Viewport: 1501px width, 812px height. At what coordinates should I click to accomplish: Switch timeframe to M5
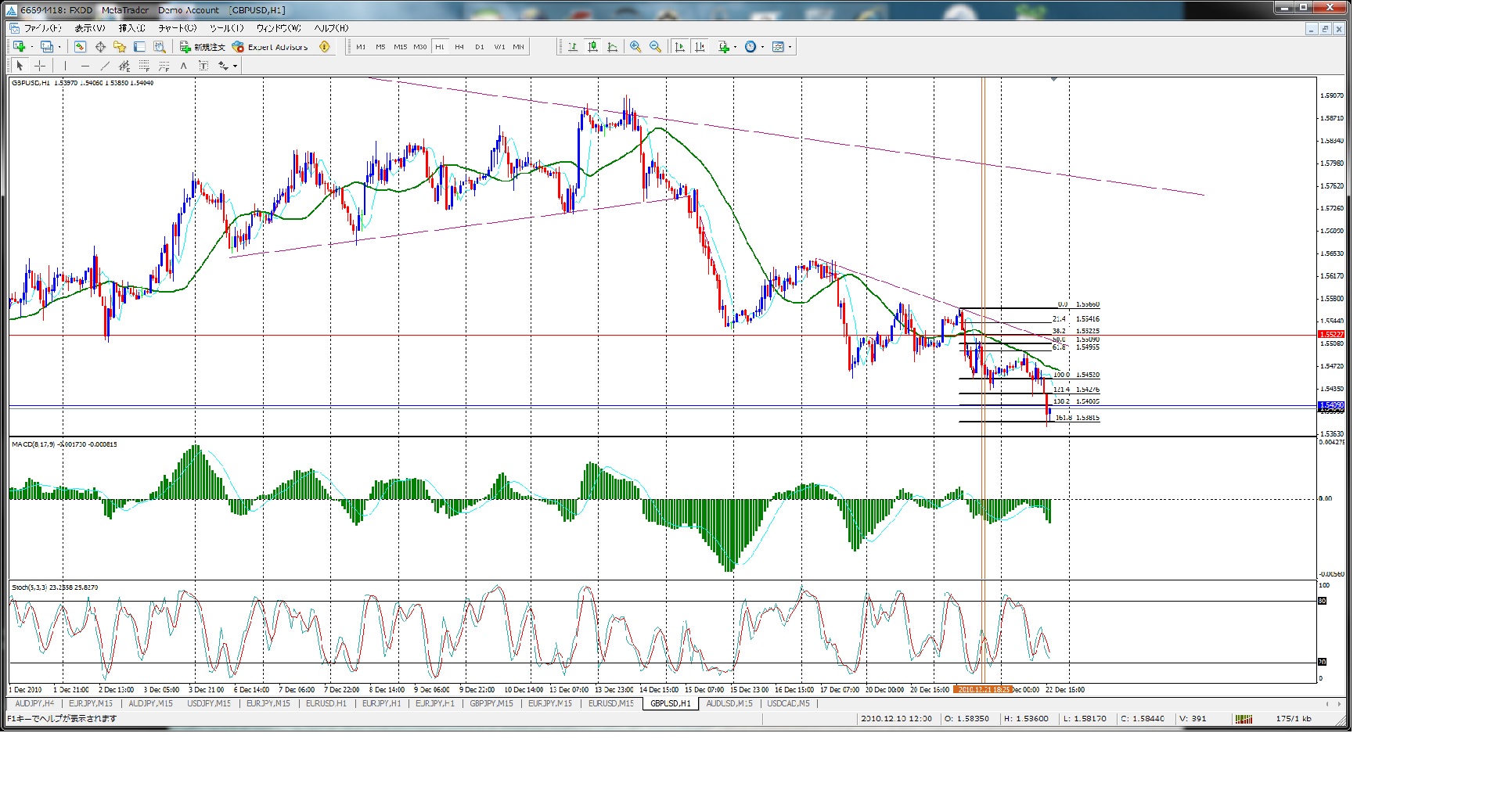(380, 47)
